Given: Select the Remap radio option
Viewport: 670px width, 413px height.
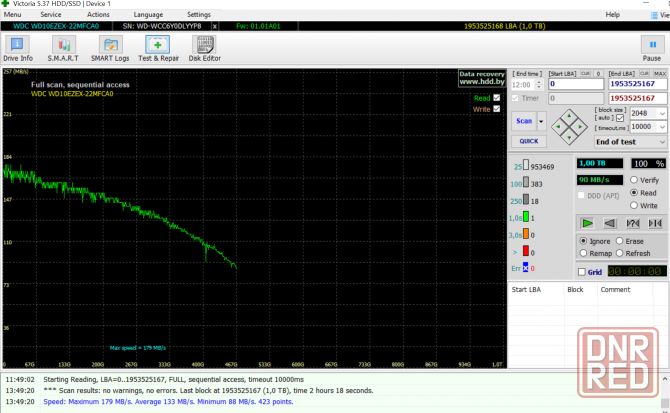Looking at the screenshot, I should (x=583, y=253).
